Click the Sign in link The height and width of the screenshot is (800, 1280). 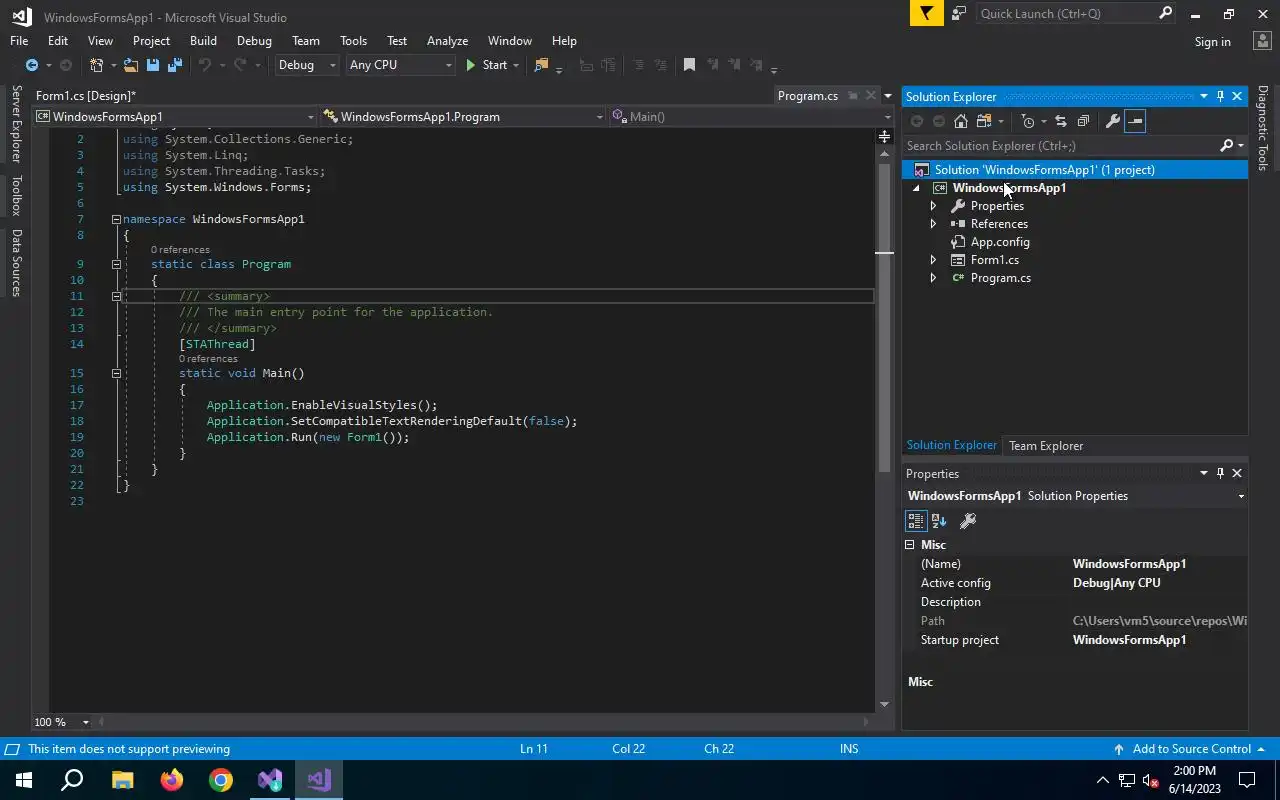[1212, 42]
